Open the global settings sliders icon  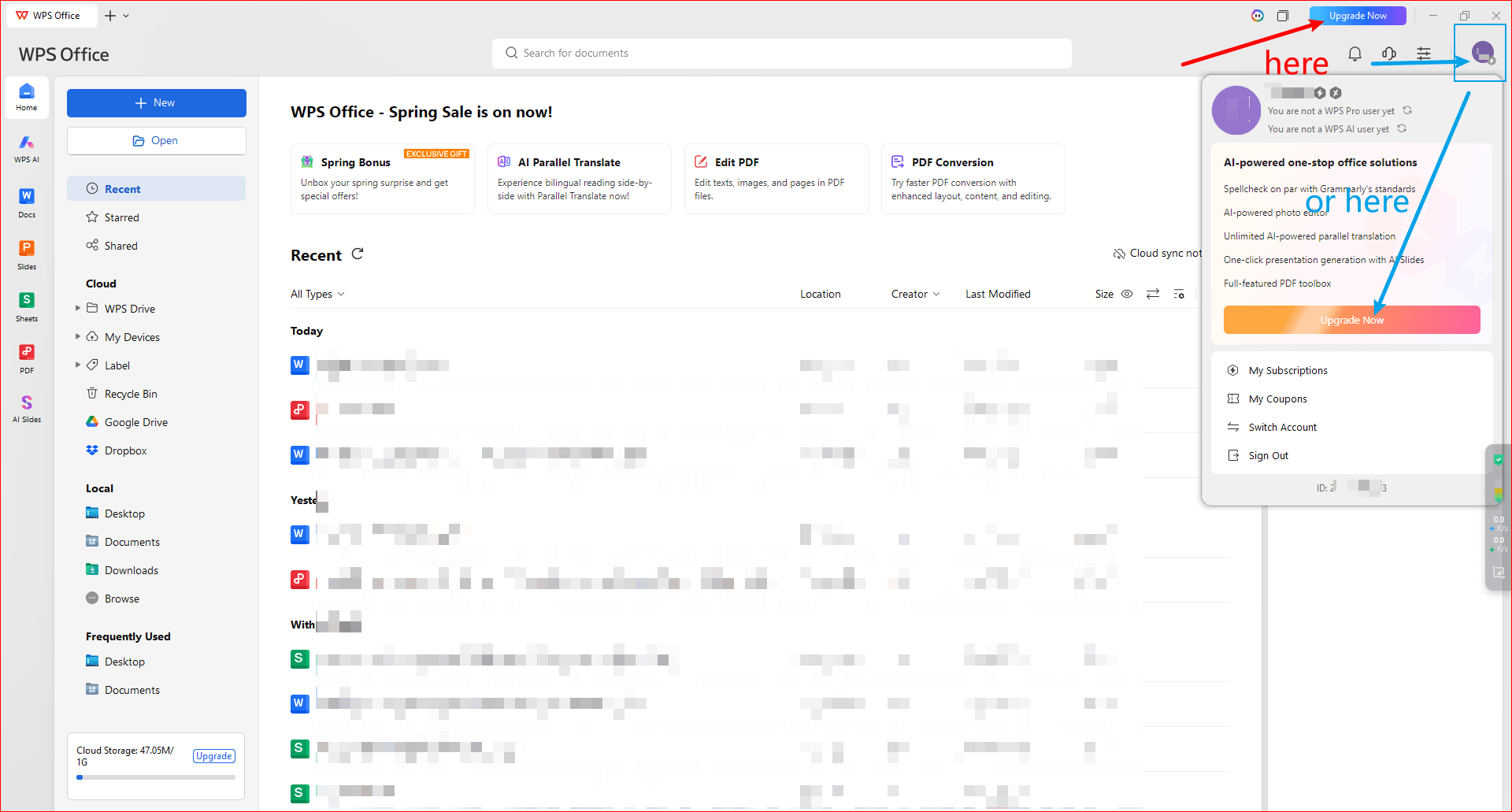click(x=1424, y=54)
